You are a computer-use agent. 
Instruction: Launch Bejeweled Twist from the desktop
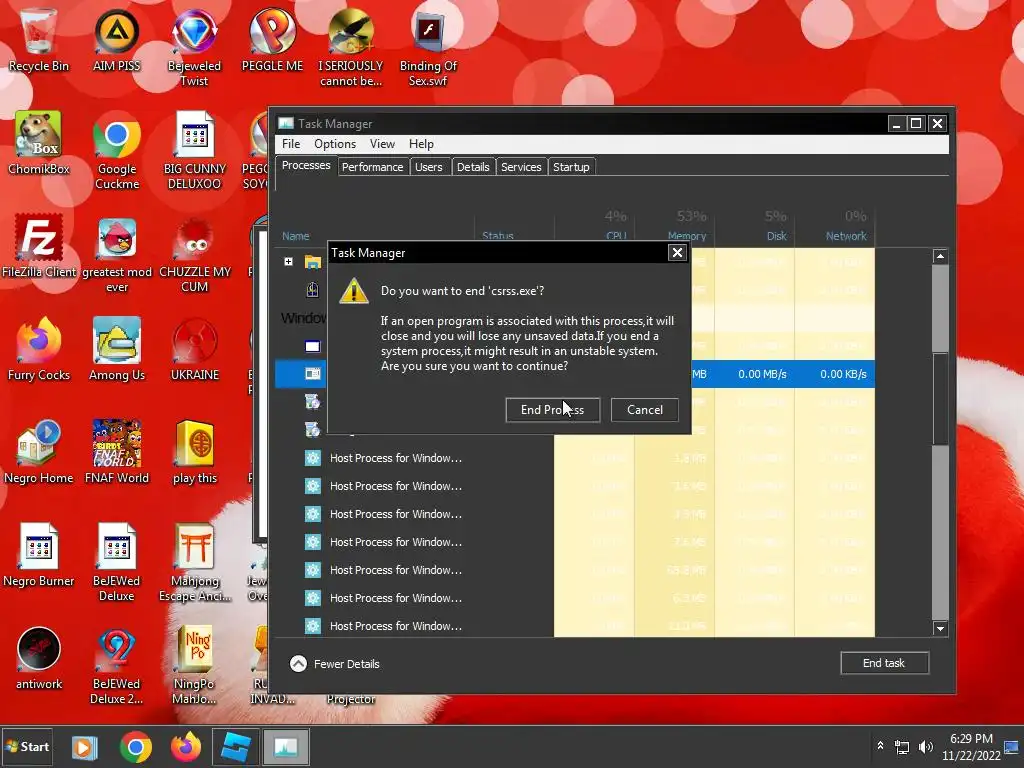pyautogui.click(x=194, y=46)
